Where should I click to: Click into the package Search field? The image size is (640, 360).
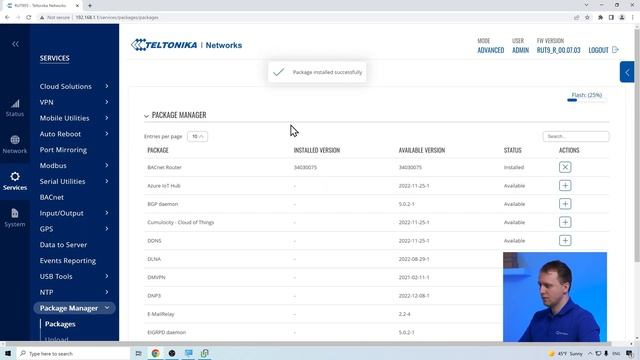[576, 136]
